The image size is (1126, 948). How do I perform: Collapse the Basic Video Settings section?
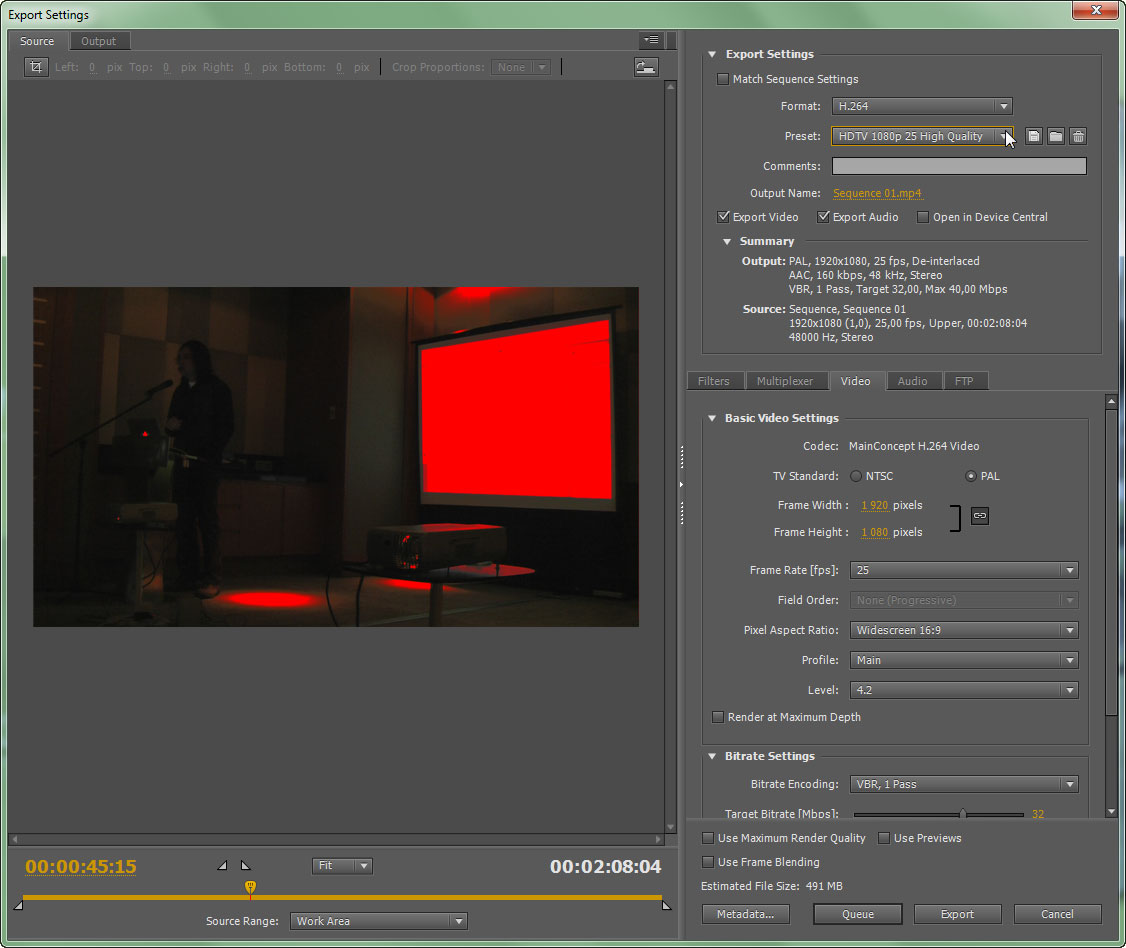pyautogui.click(x=712, y=418)
